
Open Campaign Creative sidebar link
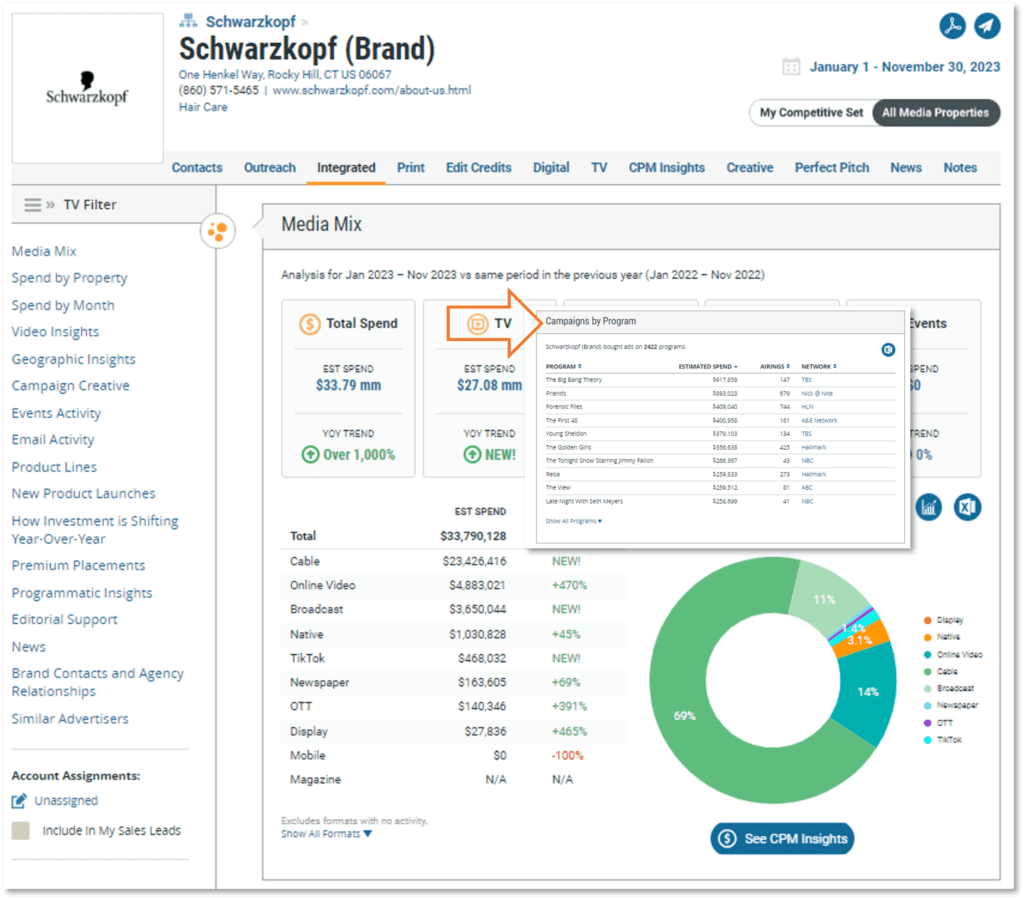pyautogui.click(x=71, y=386)
